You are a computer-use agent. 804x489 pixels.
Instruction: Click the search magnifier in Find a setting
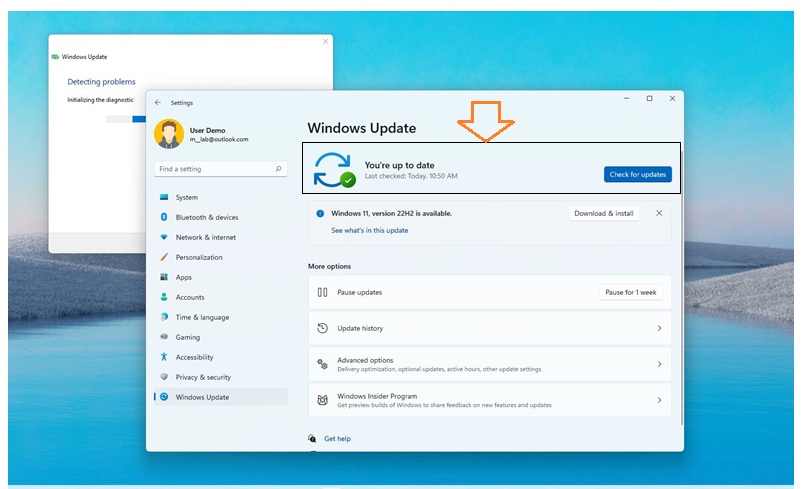278,169
